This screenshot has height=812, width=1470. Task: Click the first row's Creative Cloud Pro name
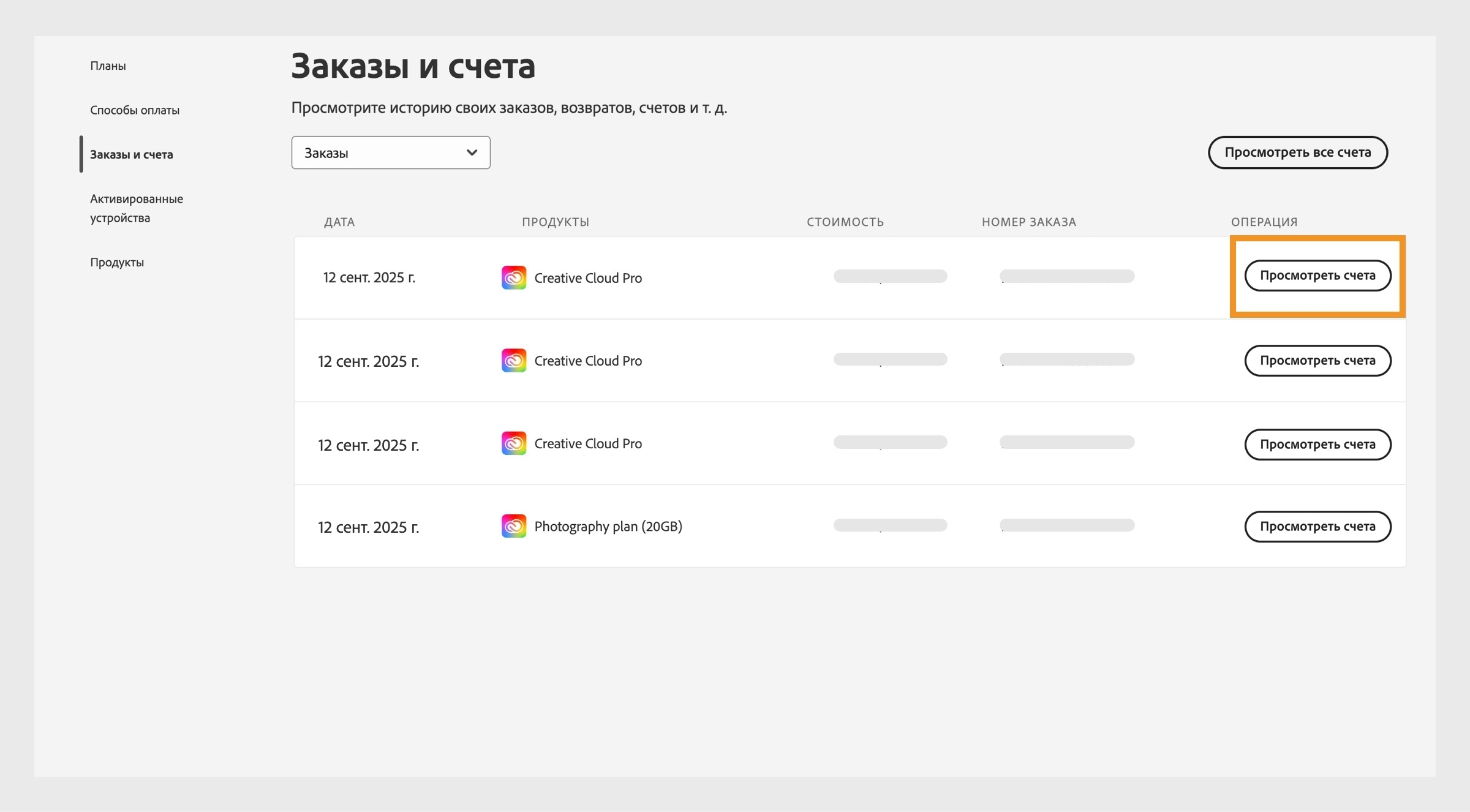pos(588,278)
